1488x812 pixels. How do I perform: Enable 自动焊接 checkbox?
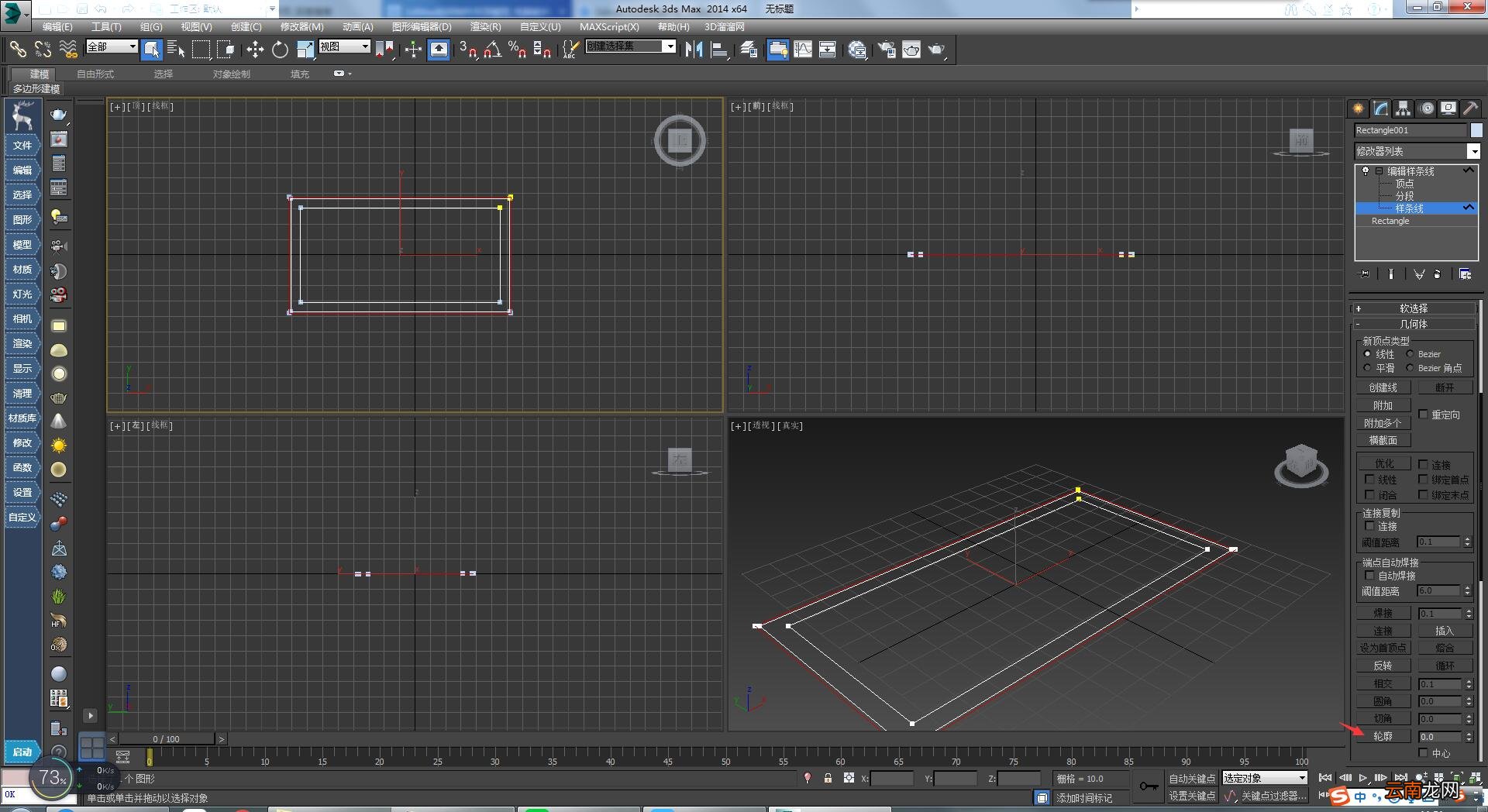pyautogui.click(x=1369, y=576)
